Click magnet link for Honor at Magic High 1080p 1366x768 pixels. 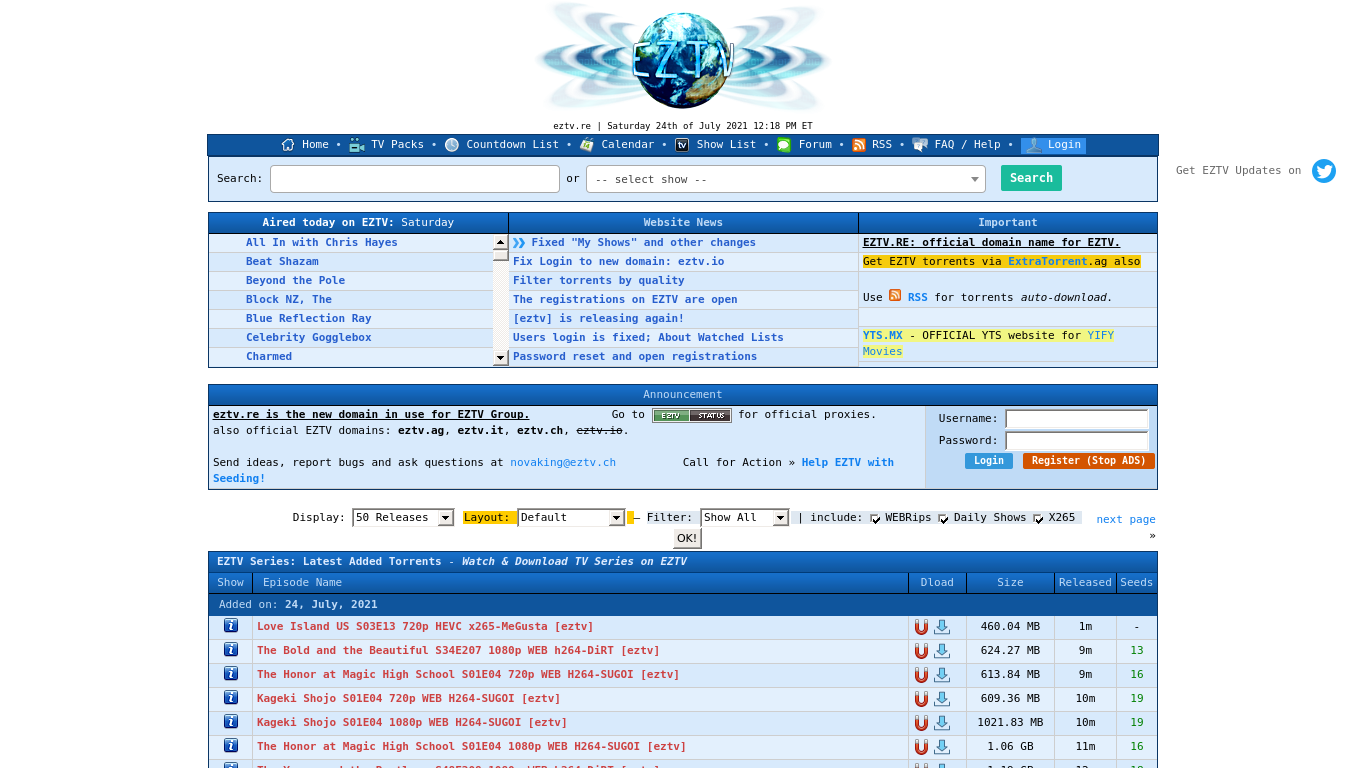[921, 747]
